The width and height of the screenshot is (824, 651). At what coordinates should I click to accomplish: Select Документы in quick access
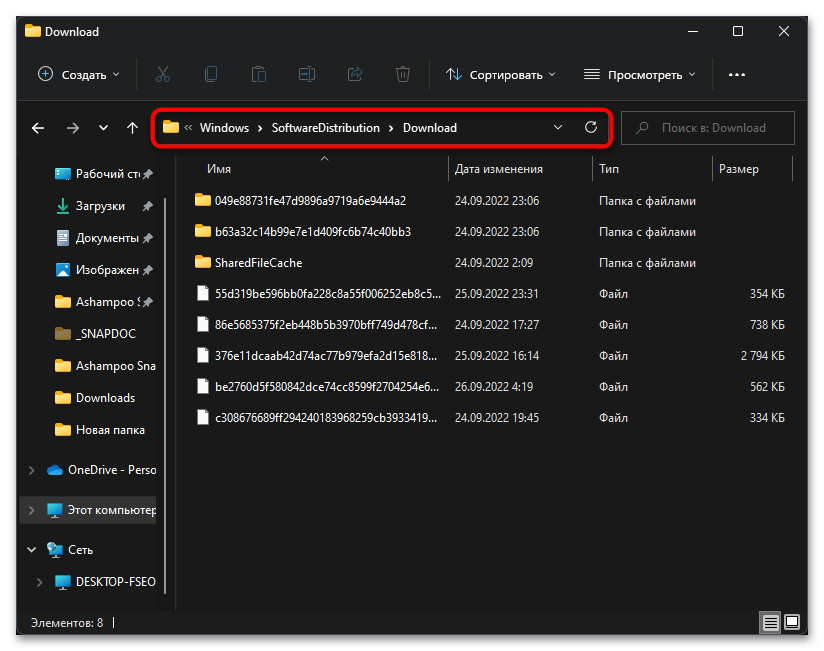click(104, 238)
